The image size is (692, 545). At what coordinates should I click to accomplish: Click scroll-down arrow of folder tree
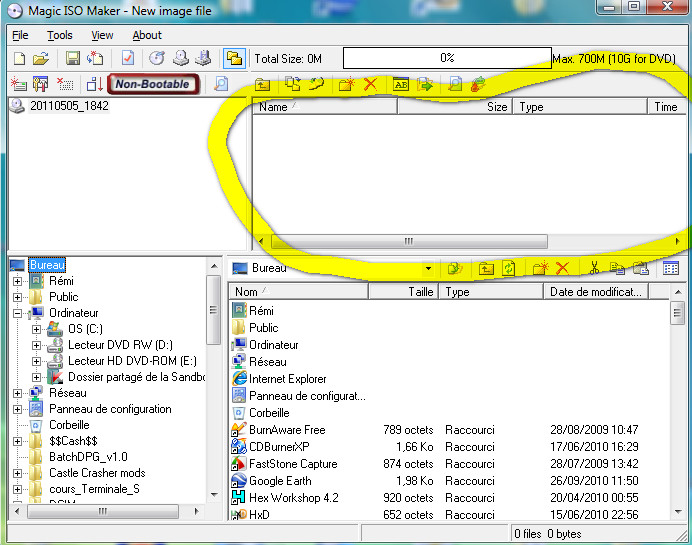pyautogui.click(x=214, y=495)
